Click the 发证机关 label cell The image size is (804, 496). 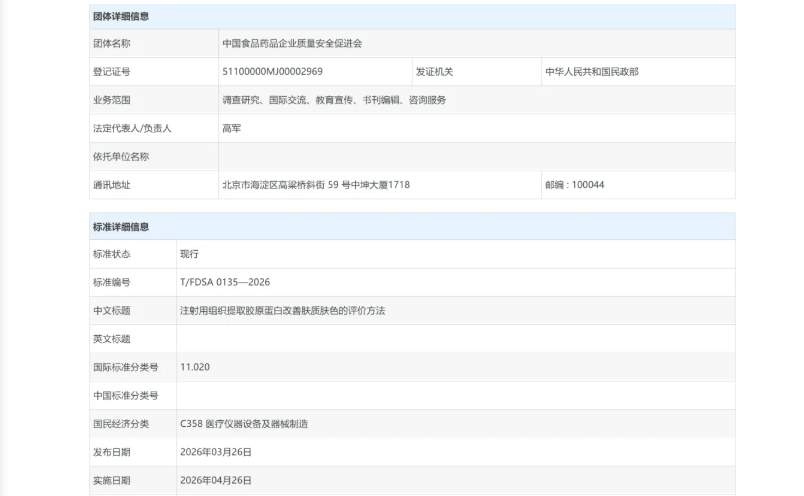[x=435, y=72]
